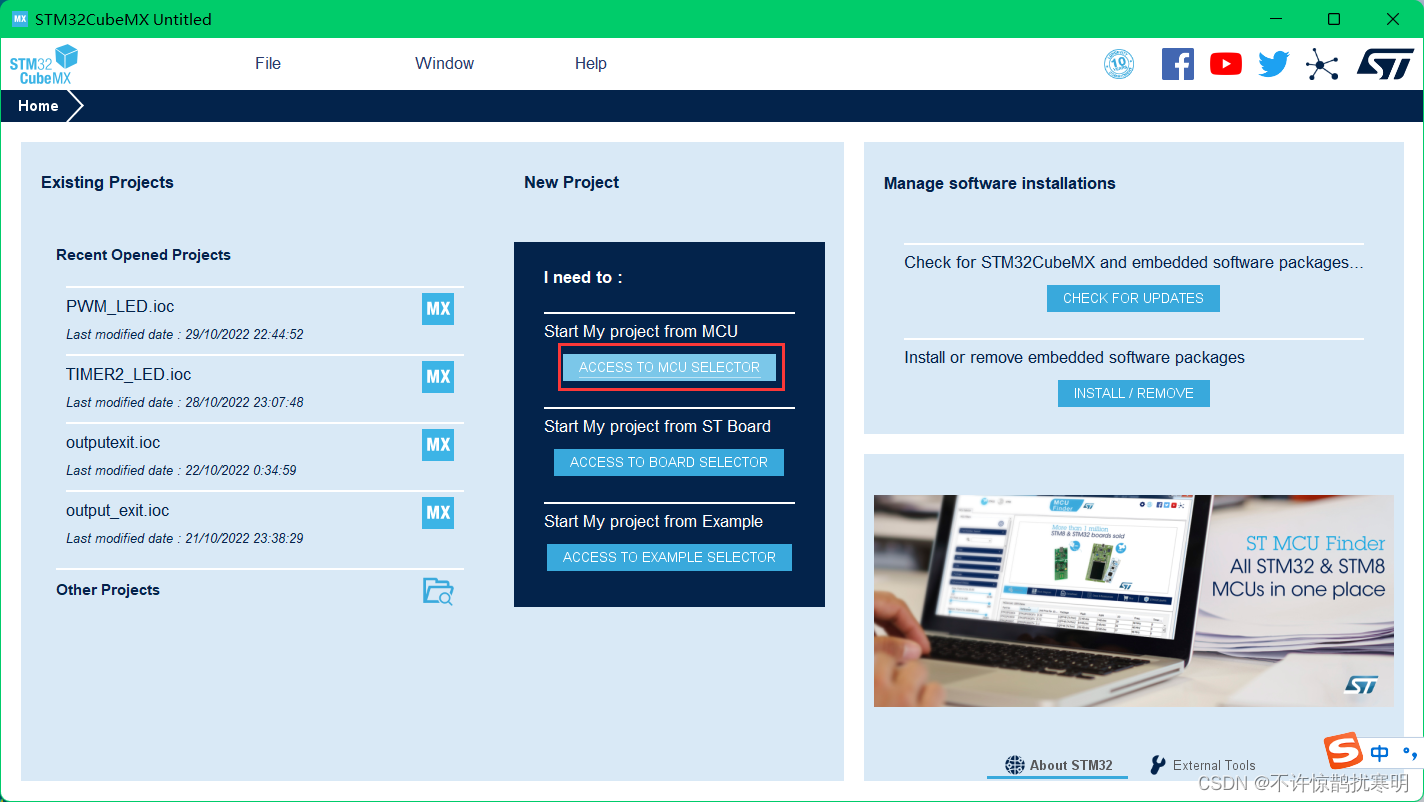The width and height of the screenshot is (1424, 802).
Task: Go to the Home breadcrumb
Action: (x=38, y=106)
